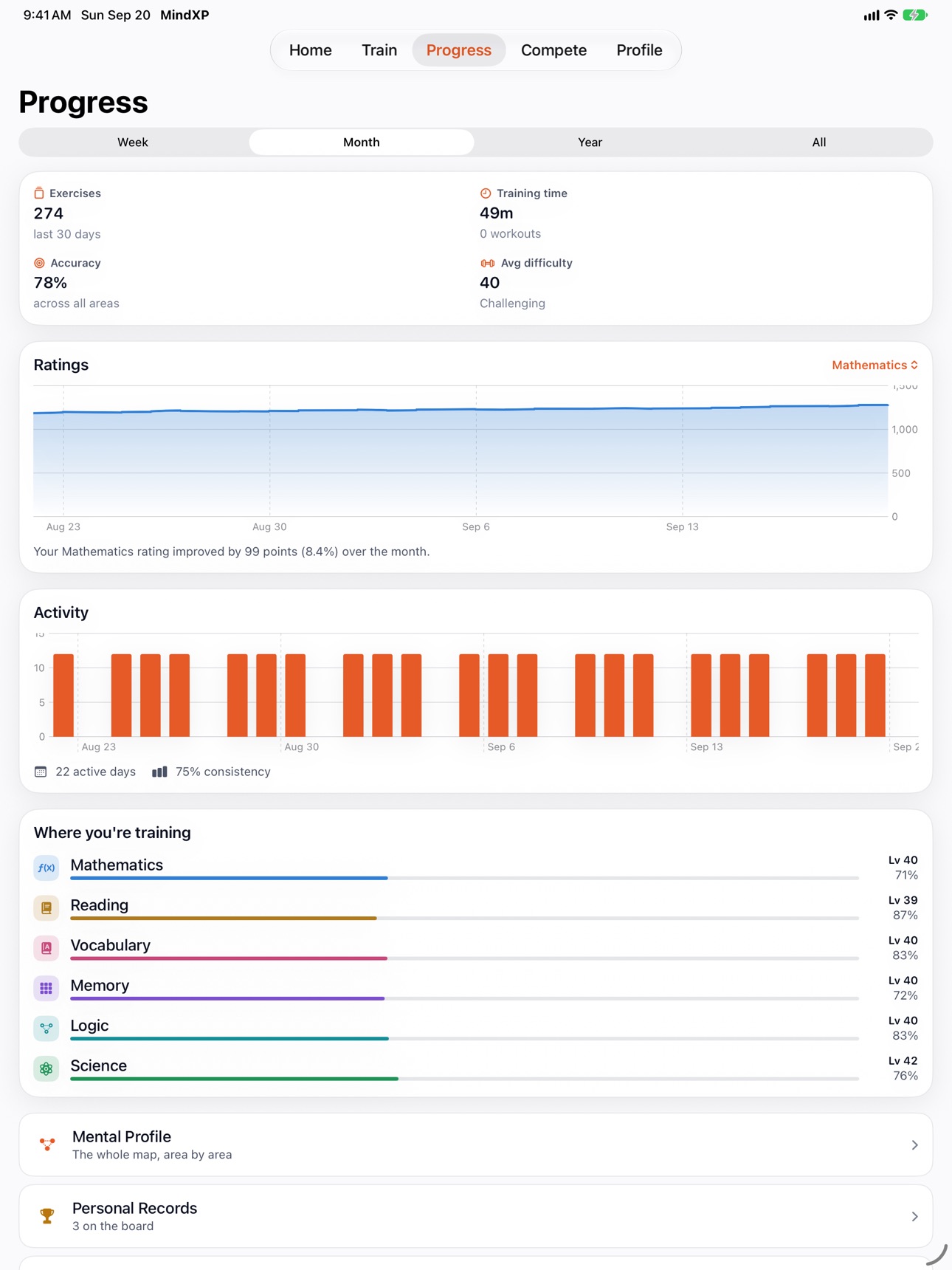Open the Compete tab
The height and width of the screenshot is (1270, 952).
[553, 50]
